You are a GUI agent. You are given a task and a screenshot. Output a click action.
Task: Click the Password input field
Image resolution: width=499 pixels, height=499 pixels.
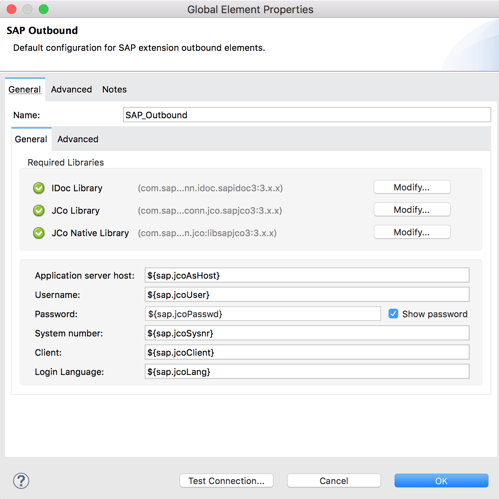[x=263, y=314]
